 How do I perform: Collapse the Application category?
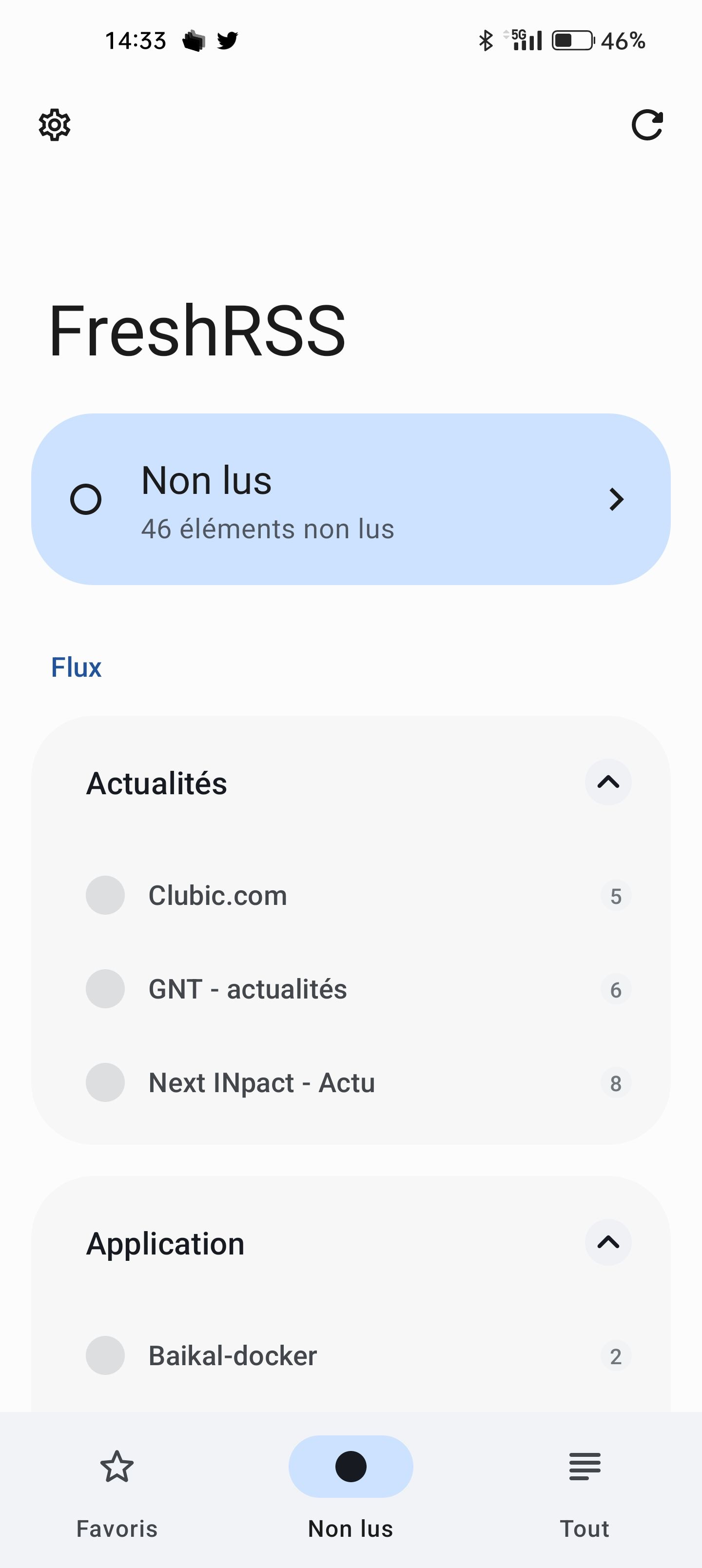click(608, 1242)
